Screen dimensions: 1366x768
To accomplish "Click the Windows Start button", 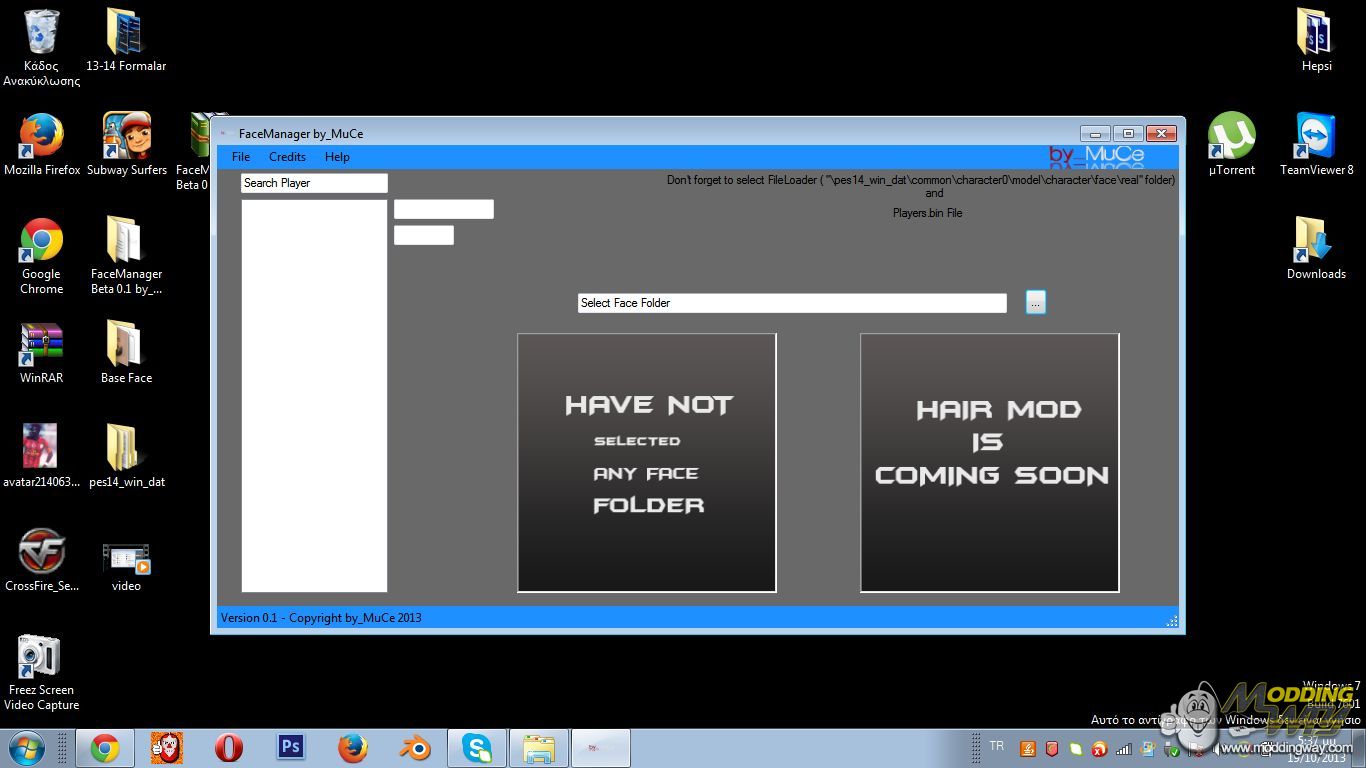I will pyautogui.click(x=26, y=747).
